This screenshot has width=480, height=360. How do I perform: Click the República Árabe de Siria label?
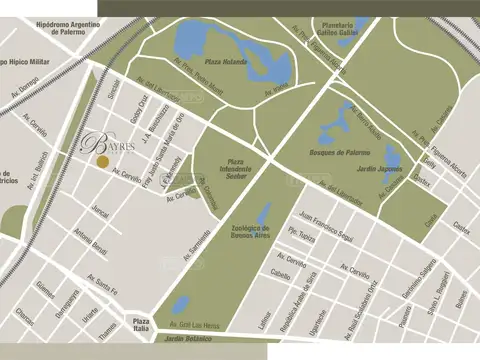tap(298, 302)
